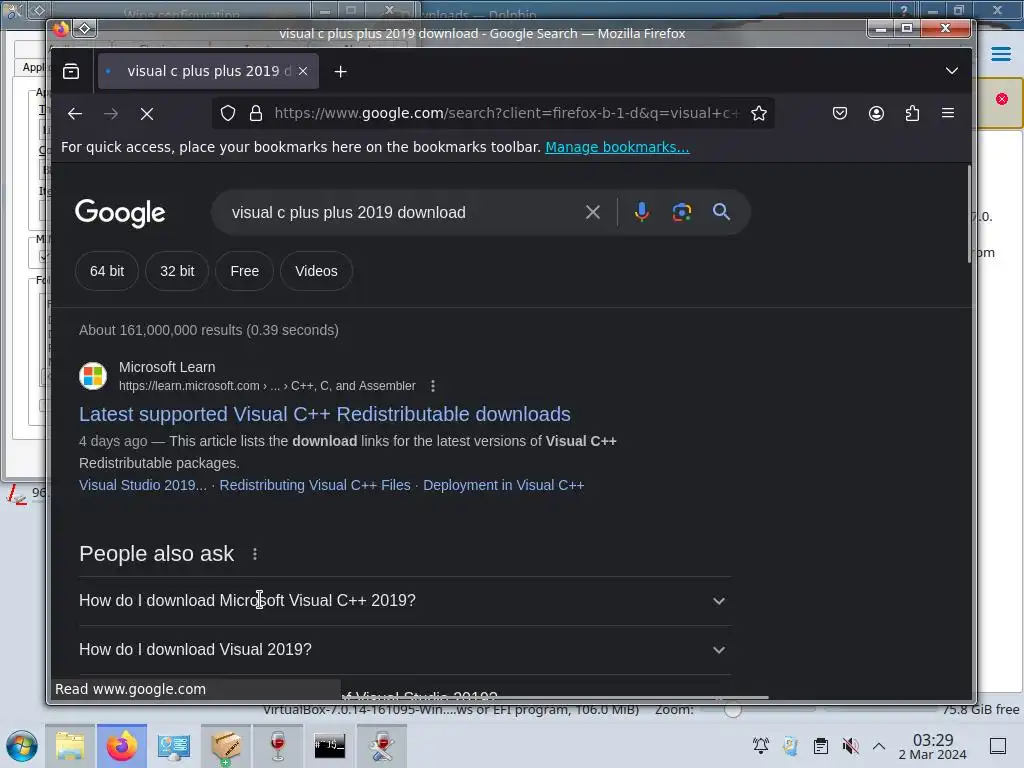Open wine glass taskbar entry
Viewport: 1024px width, 768px height.
click(x=278, y=746)
